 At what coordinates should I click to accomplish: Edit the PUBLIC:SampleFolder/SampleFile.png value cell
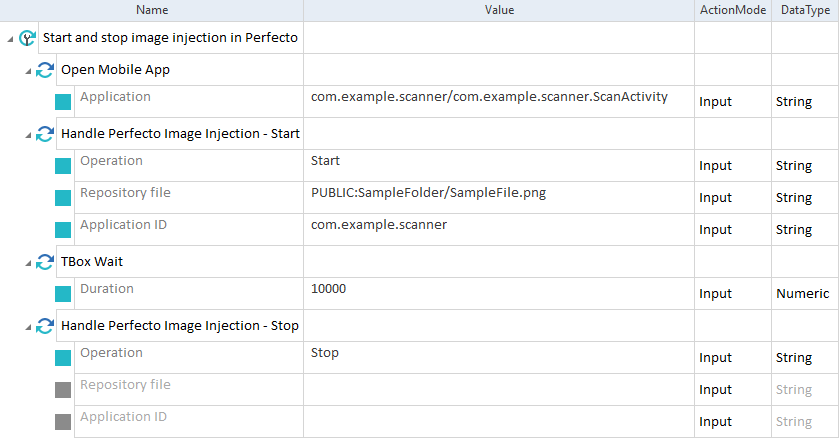(499, 197)
